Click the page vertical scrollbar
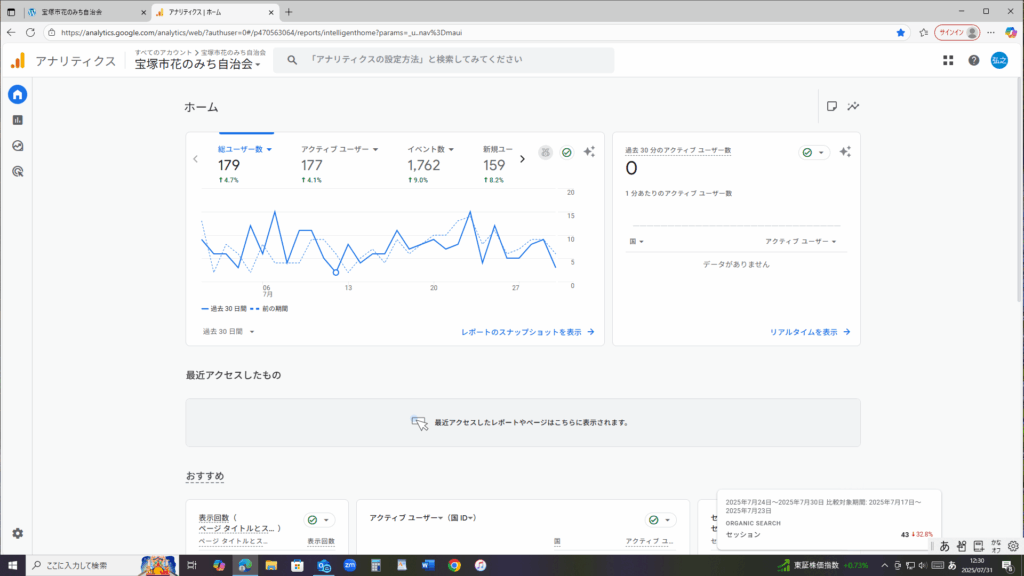The image size is (1024, 576). click(1020, 189)
